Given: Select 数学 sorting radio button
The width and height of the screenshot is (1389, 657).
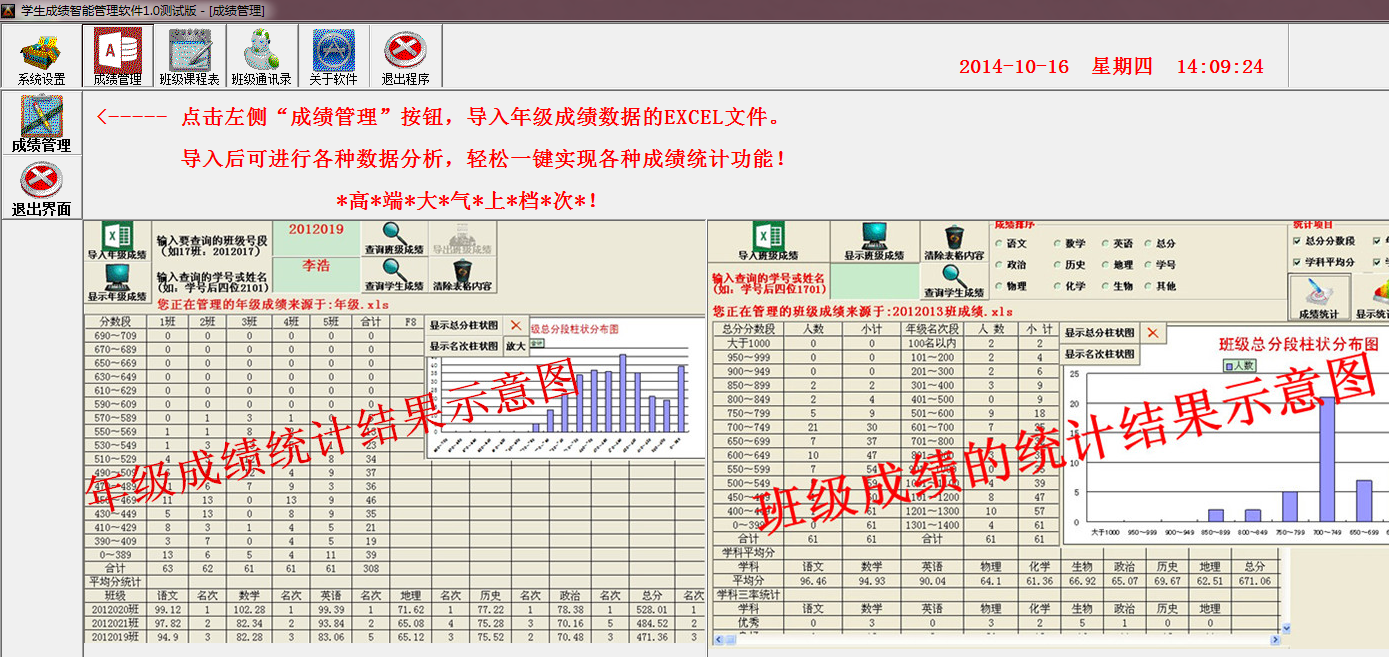Looking at the screenshot, I should (1070, 243).
